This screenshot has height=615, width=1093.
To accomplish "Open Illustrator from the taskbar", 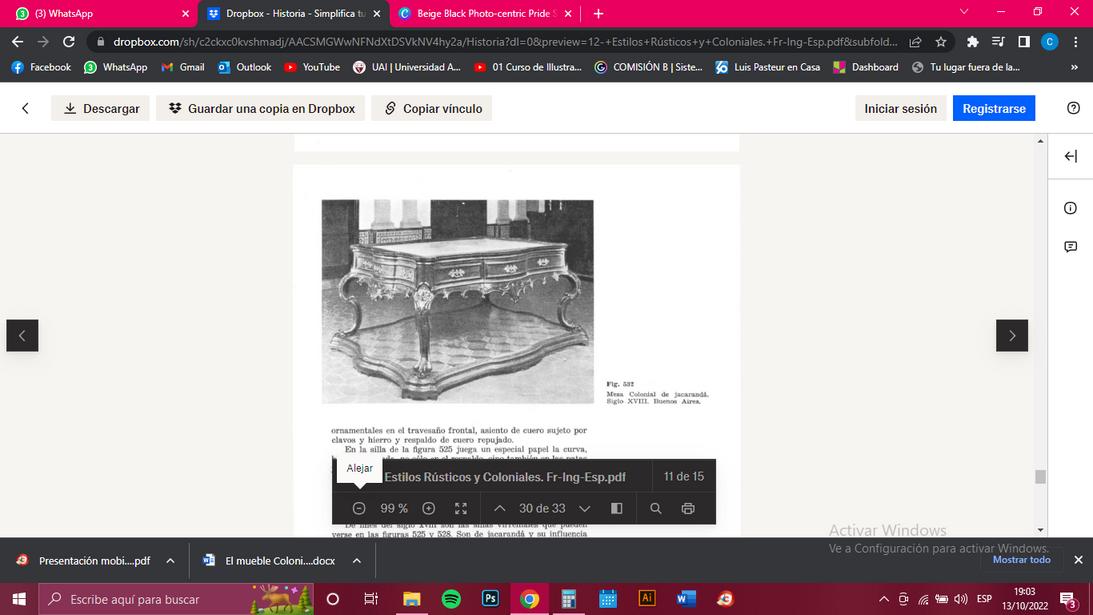I will point(647,599).
